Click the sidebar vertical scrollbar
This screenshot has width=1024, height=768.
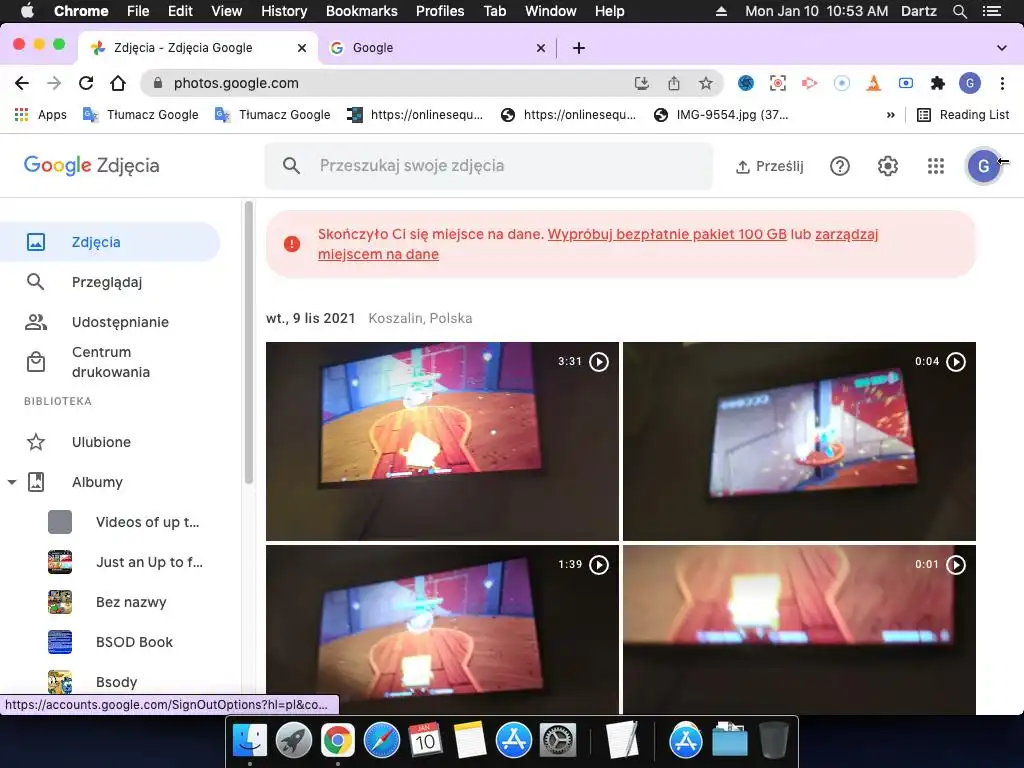click(x=248, y=343)
